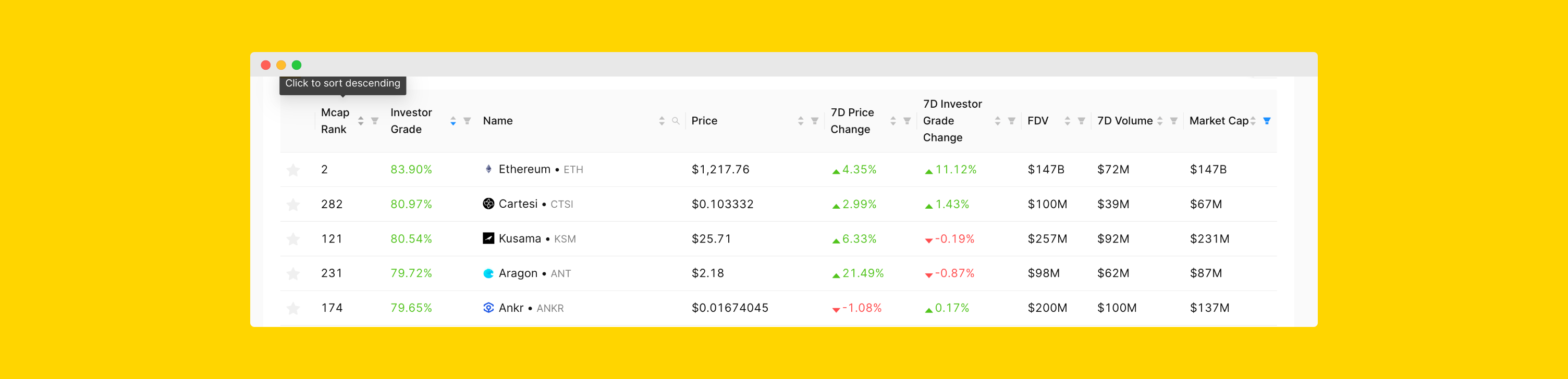
Task: Click the $92M 7D volume value
Action: (1113, 239)
